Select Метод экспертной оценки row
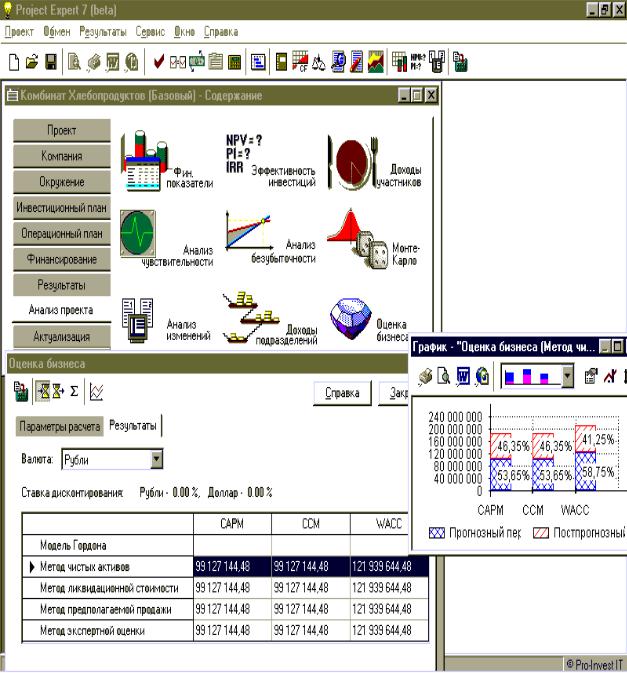 click(225, 630)
